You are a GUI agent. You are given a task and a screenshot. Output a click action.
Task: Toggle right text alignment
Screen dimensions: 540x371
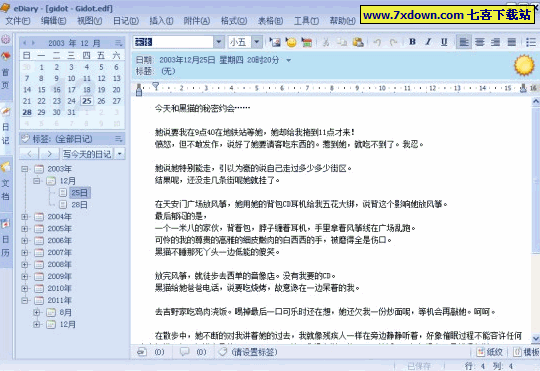[496, 42]
